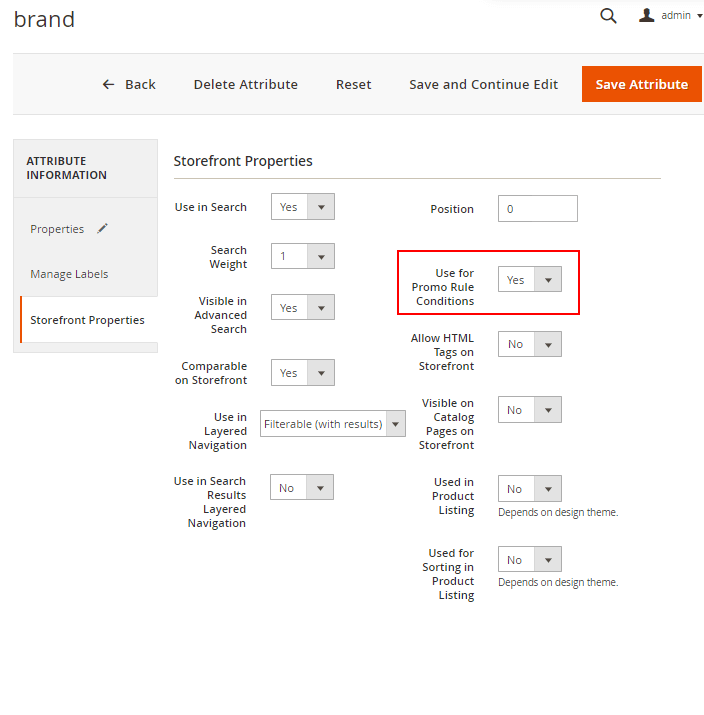Open Used for Sorting in Product Listing dropdown

coord(529,560)
